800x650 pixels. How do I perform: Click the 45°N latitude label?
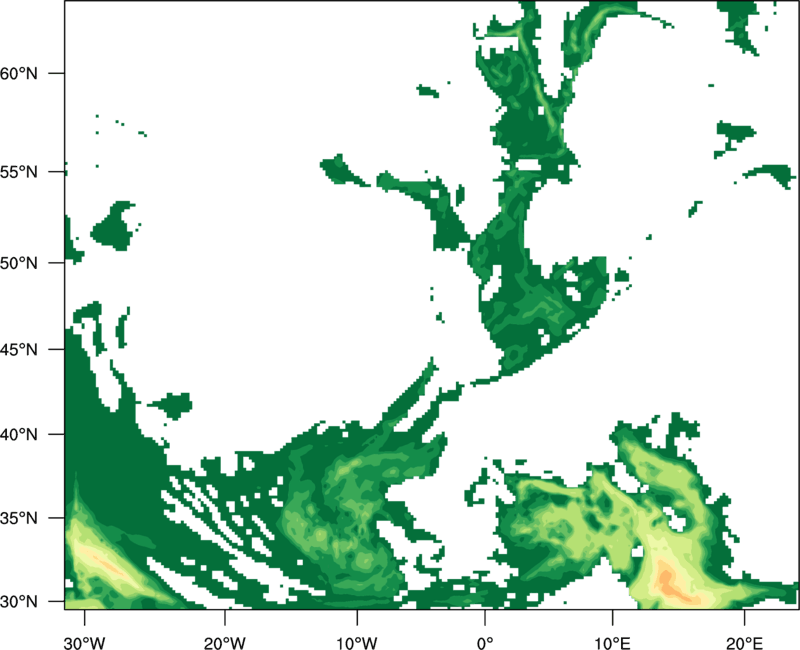(19, 349)
